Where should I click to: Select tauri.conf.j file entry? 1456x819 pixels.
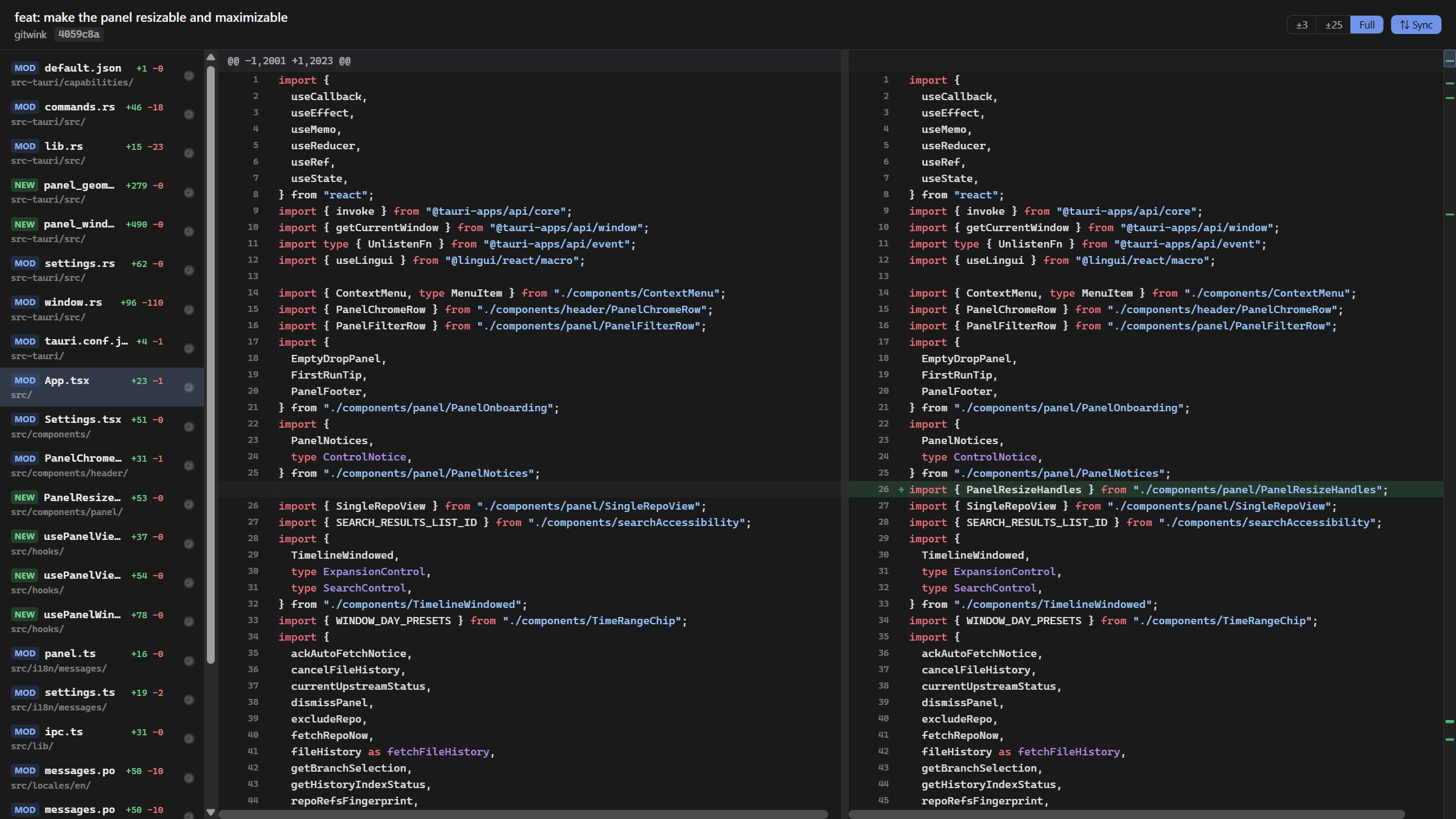click(x=102, y=348)
